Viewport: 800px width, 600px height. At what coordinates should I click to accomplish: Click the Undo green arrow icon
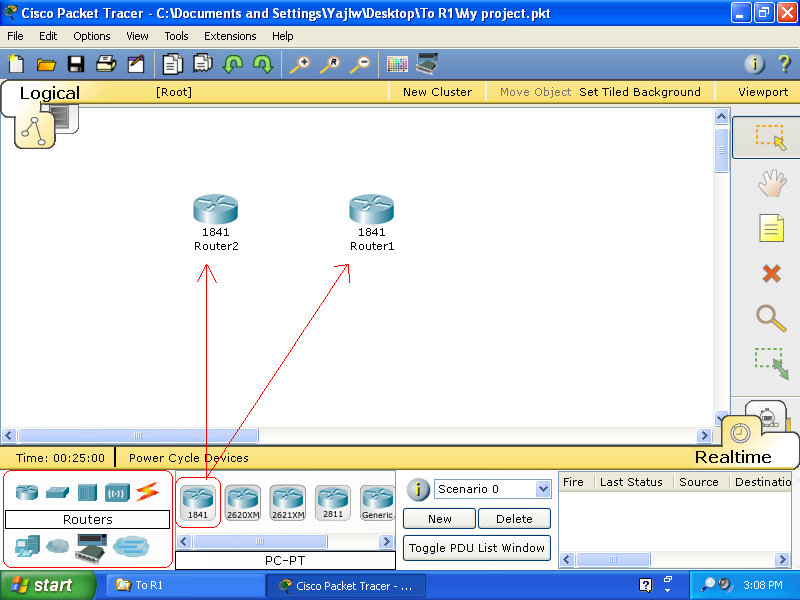coord(233,64)
